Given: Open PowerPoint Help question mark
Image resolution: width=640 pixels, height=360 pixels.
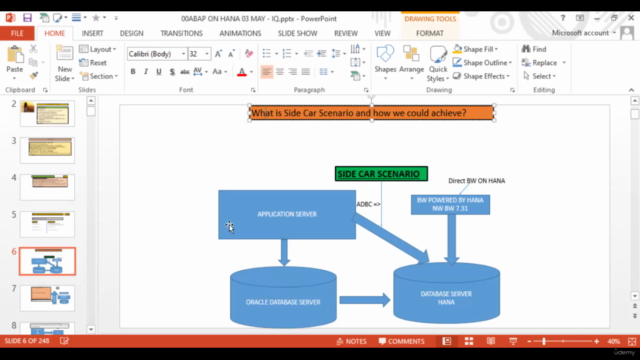Looking at the screenshot, I should click(563, 18).
